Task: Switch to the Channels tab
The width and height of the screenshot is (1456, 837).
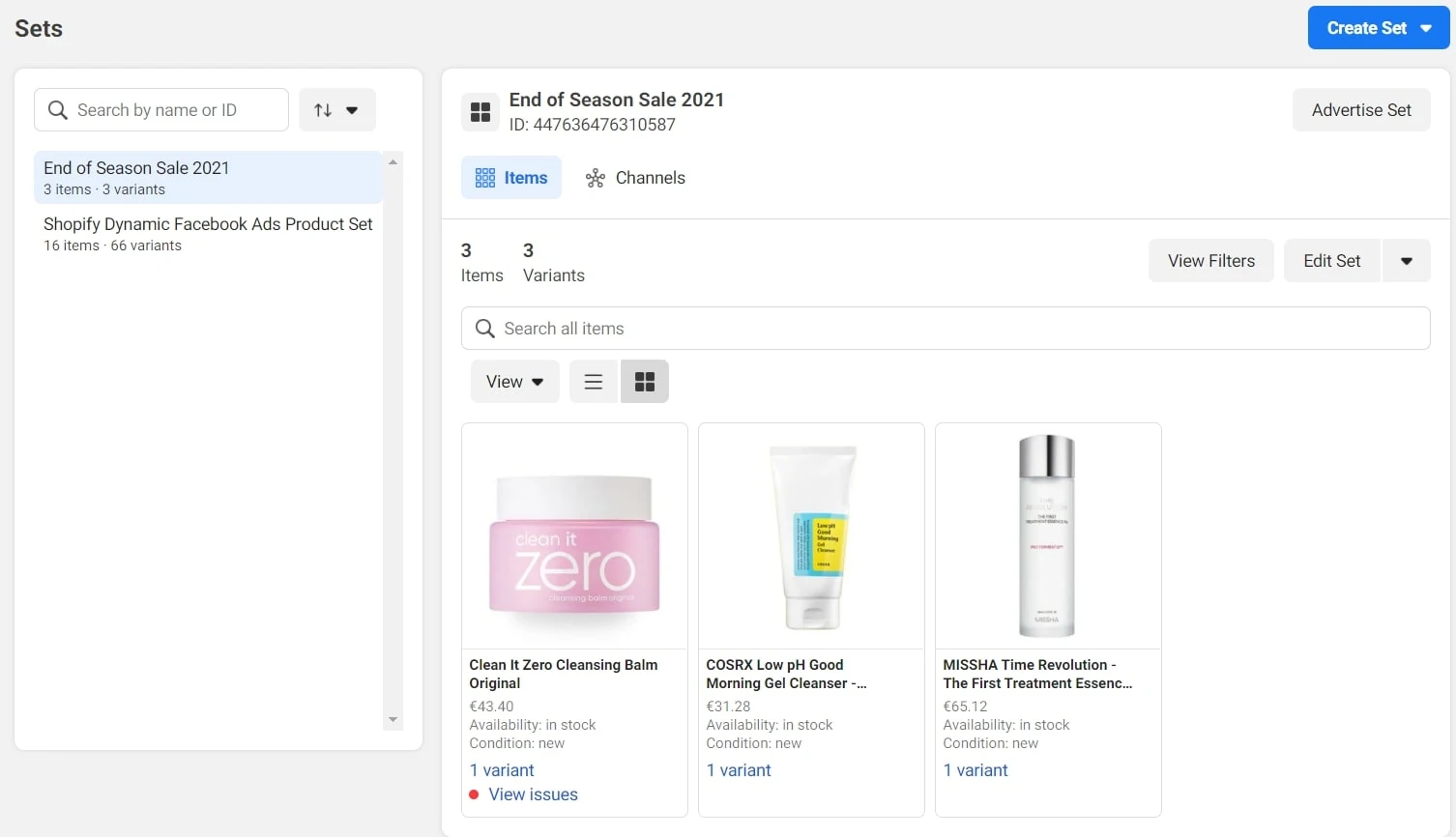Action: tap(635, 178)
